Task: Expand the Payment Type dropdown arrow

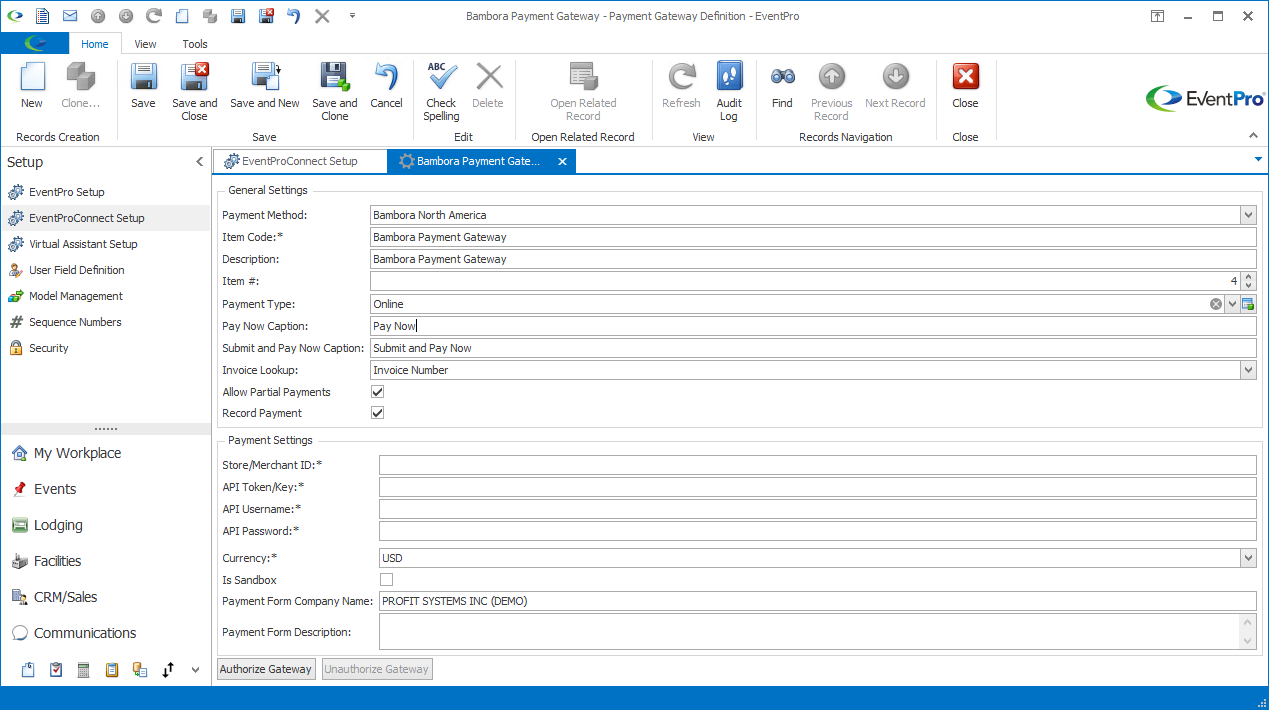Action: click(x=1232, y=304)
